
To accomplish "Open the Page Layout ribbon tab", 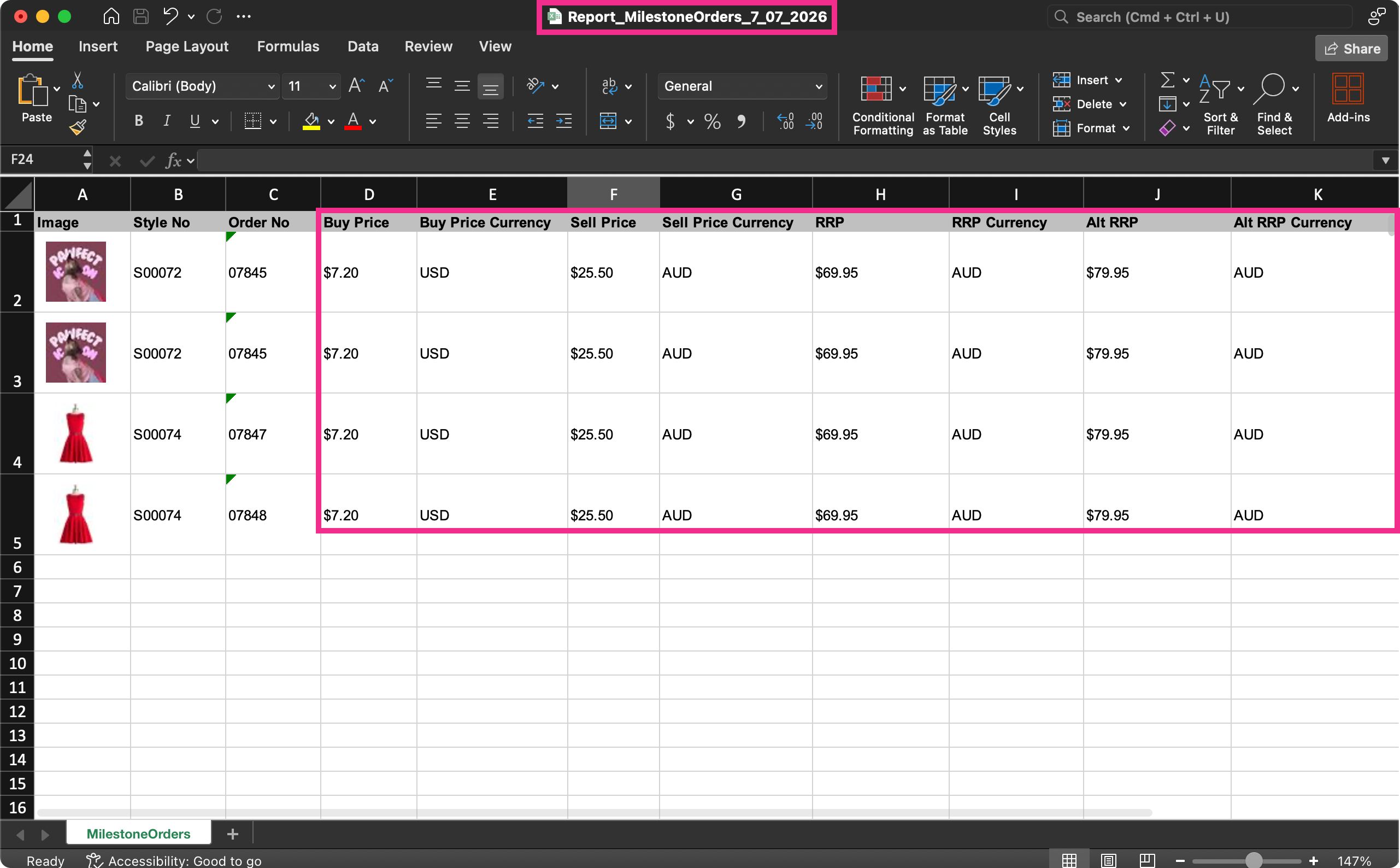I will pyautogui.click(x=186, y=46).
